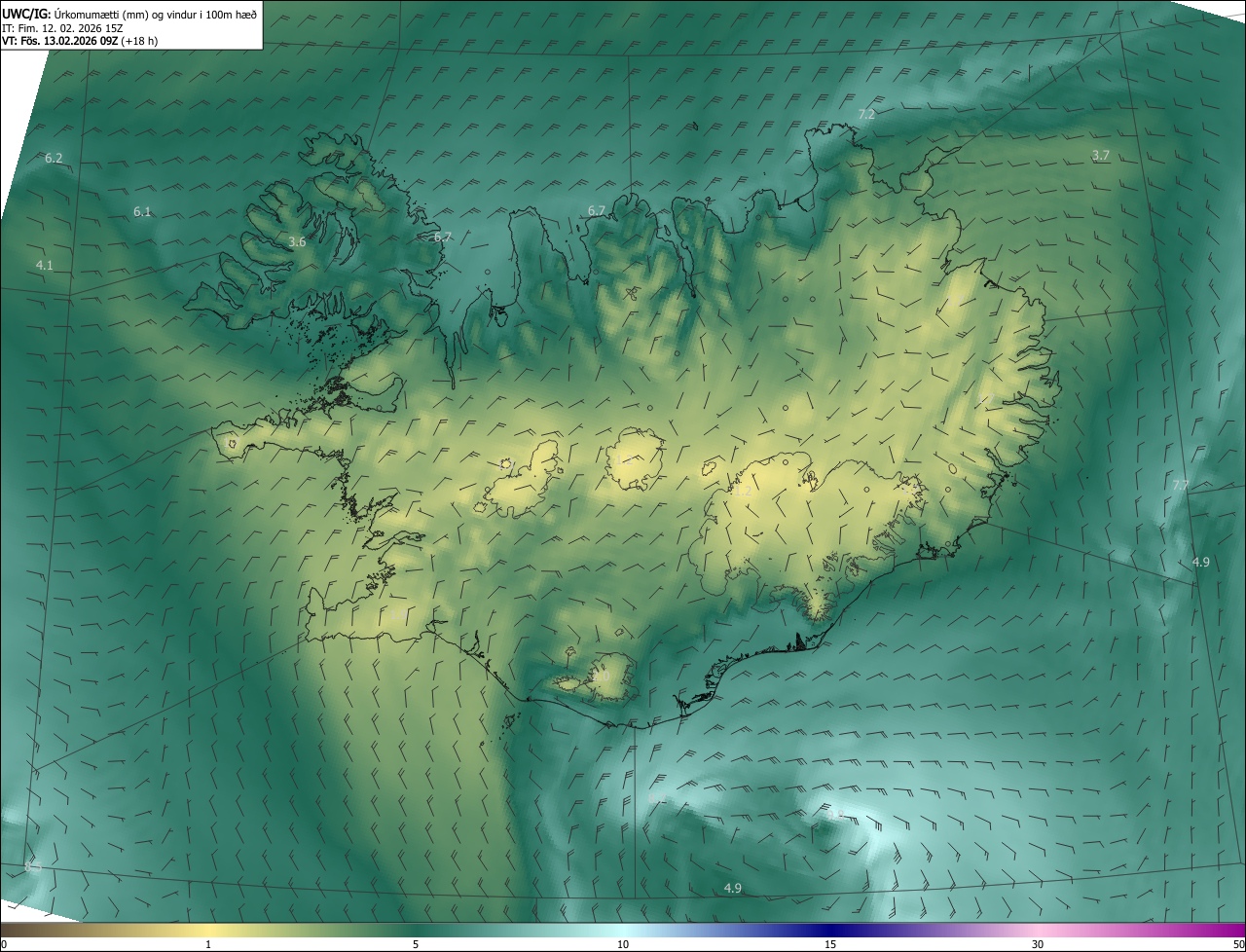Click the 6.2 value label on the map

click(x=54, y=159)
